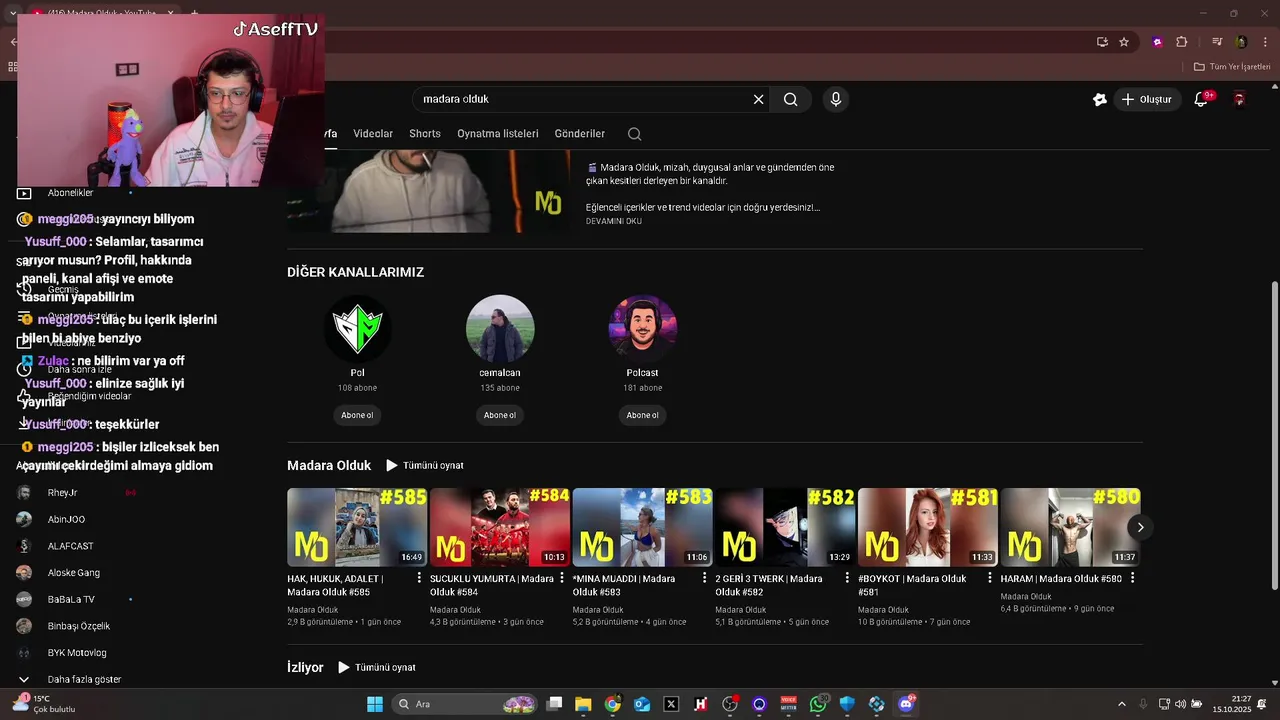The width and height of the screenshot is (1280, 720).
Task: Click the Windows Start button
Action: pos(375,704)
